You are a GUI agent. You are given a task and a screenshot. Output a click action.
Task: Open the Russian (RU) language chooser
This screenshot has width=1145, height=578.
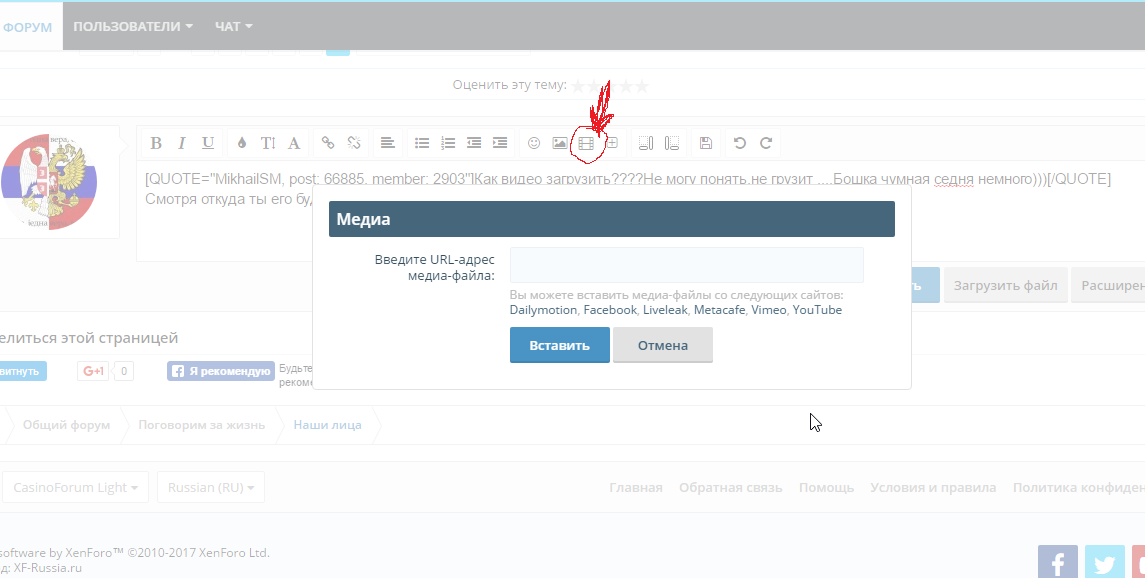coord(211,487)
